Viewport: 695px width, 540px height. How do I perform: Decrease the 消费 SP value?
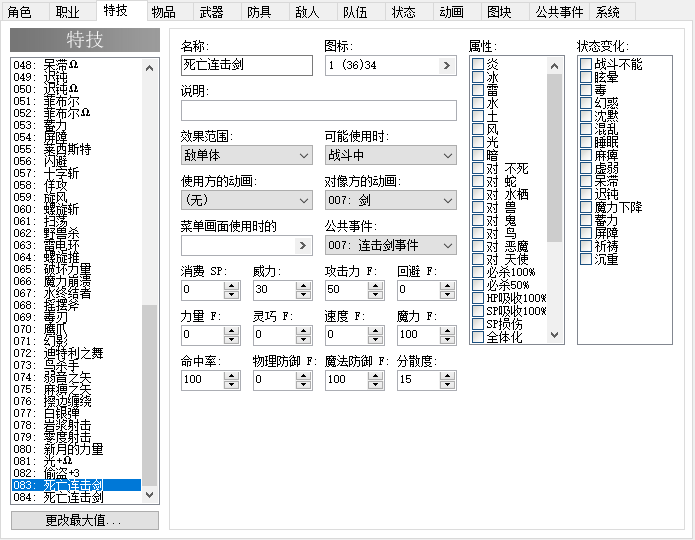click(x=231, y=295)
